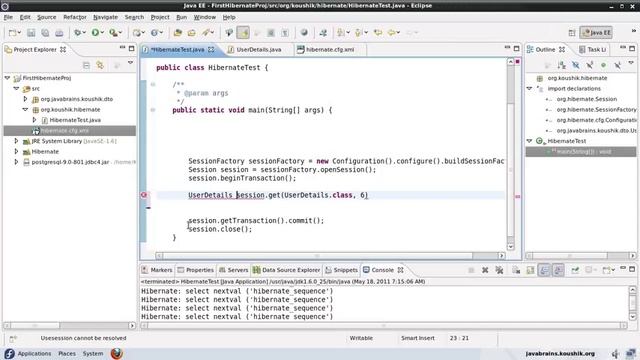Click the Open Perspective icon
The height and width of the screenshot is (360, 640).
click(572, 33)
